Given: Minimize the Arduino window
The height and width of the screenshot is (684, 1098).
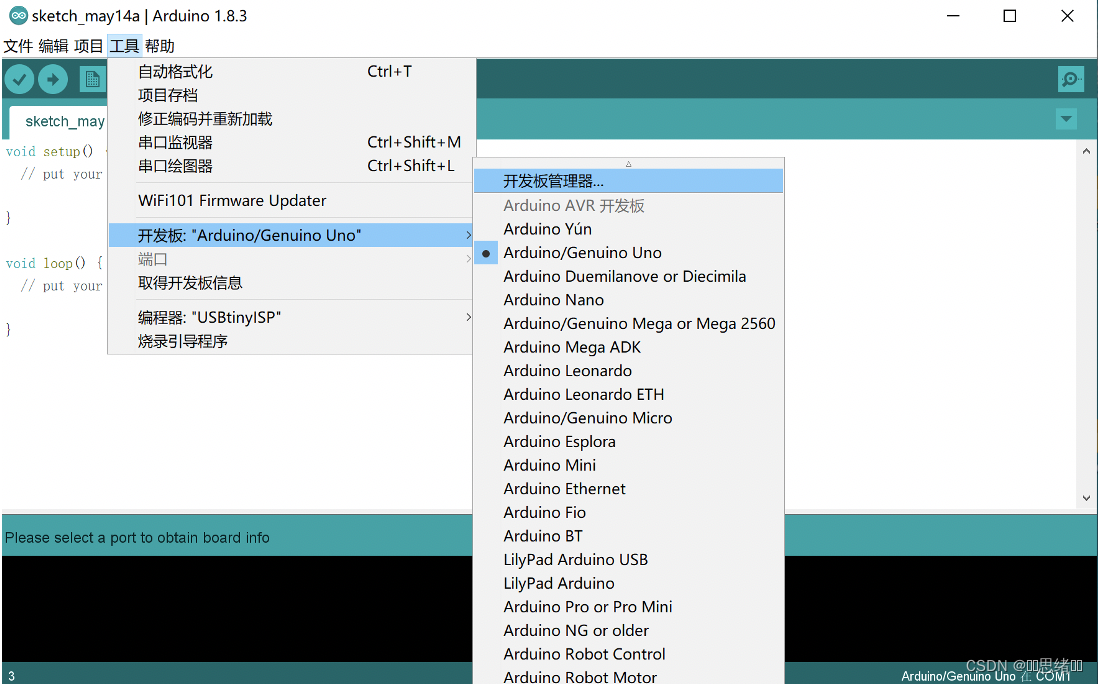Looking at the screenshot, I should 953,15.
